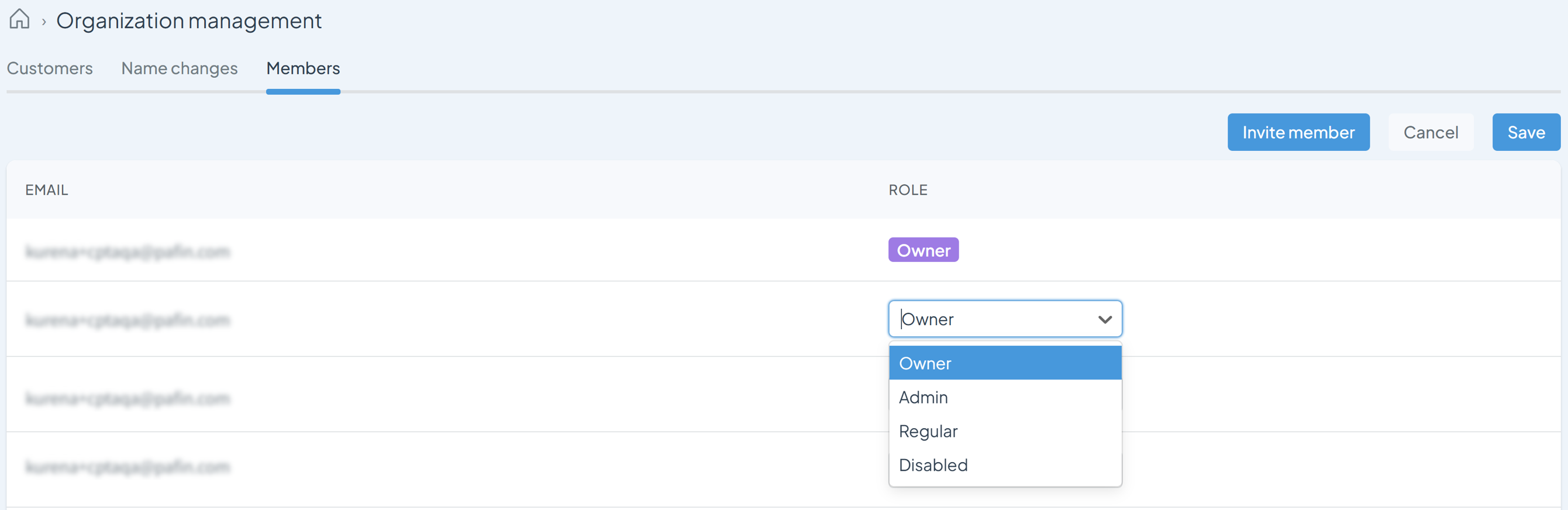
Task: Choose the highlighted Owner option in list
Action: [1005, 363]
